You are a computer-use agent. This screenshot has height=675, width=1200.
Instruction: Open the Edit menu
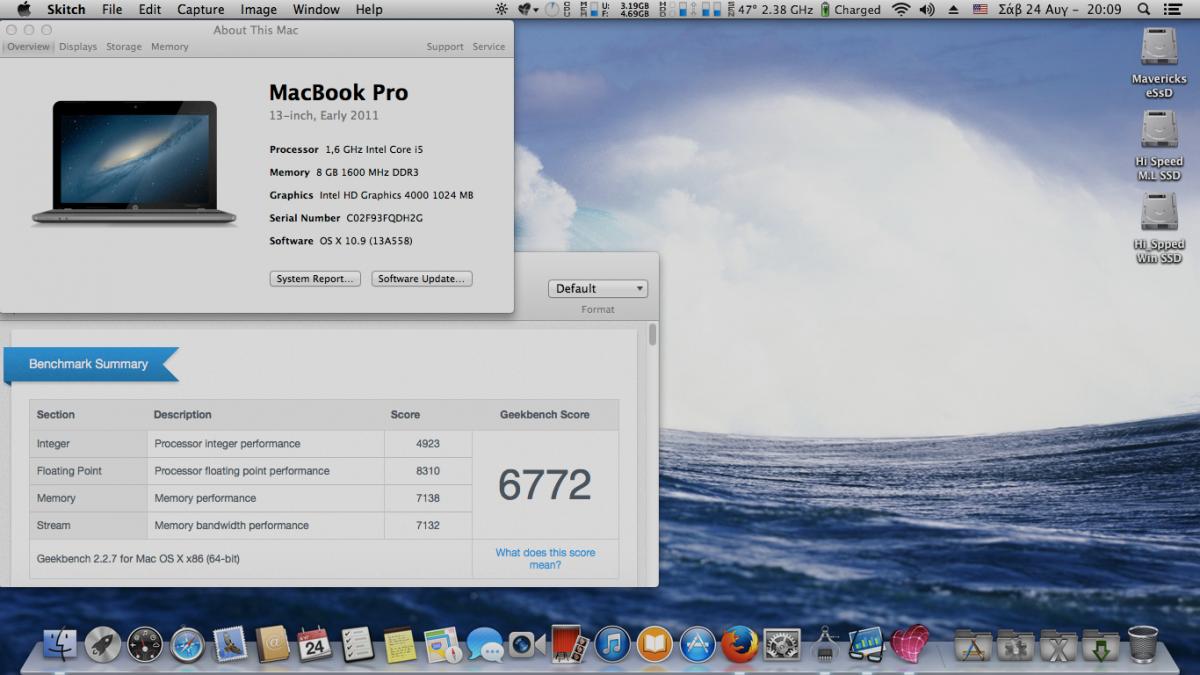pyautogui.click(x=150, y=10)
